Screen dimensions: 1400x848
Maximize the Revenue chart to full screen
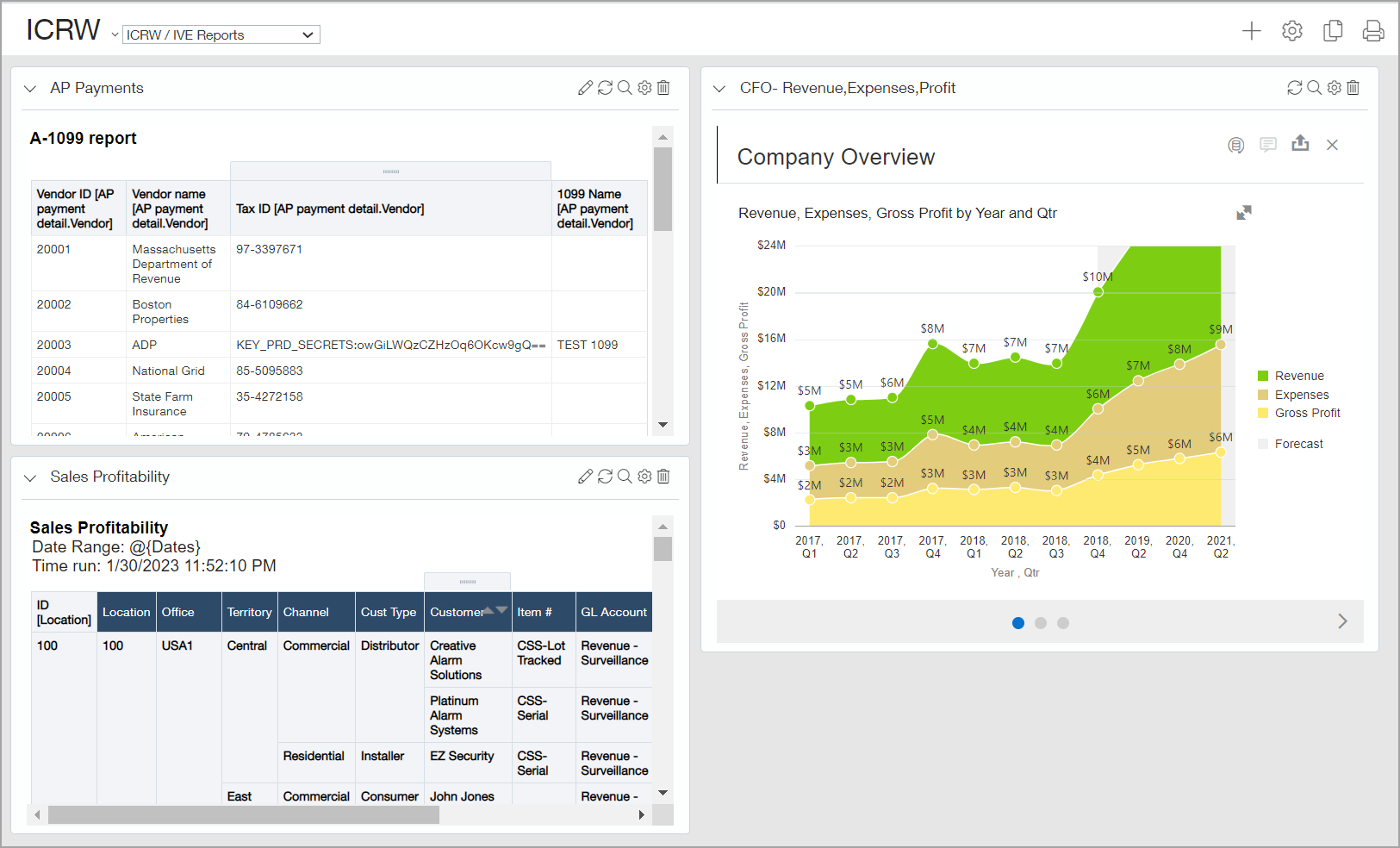point(1244,212)
